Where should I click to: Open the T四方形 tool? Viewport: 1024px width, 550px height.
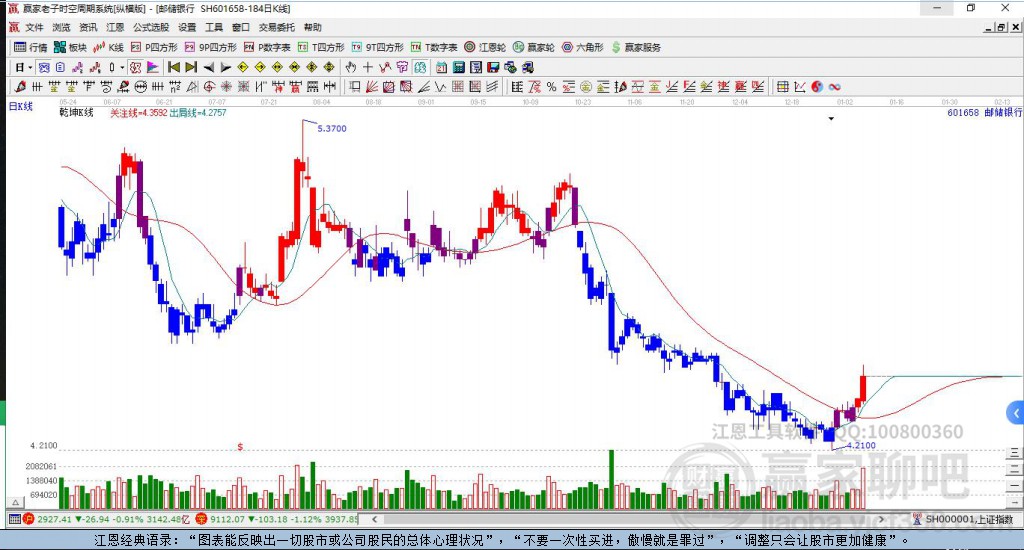(321, 47)
